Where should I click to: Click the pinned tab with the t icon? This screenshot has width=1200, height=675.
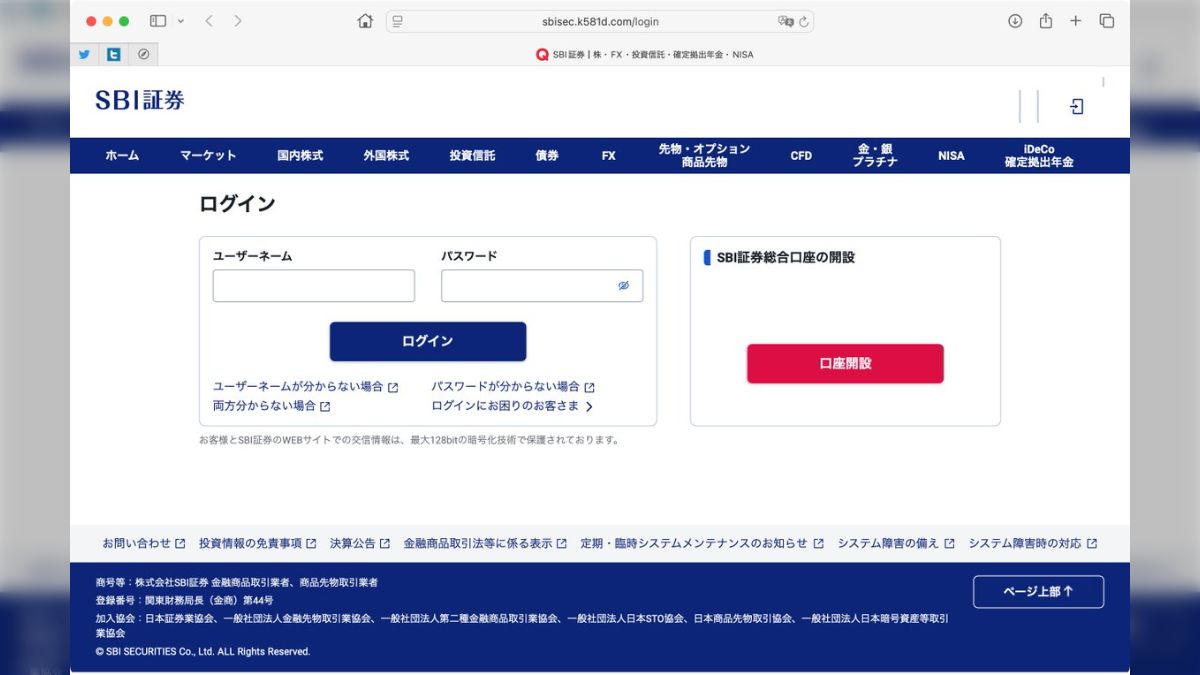[x=114, y=54]
